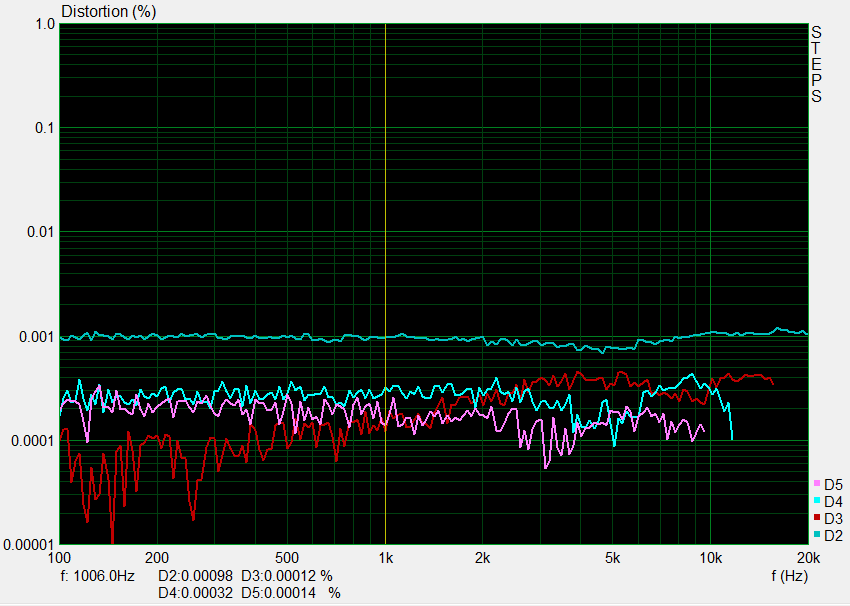The image size is (850, 606).
Task: Click the 200 frequency tick label
Action: tap(157, 558)
